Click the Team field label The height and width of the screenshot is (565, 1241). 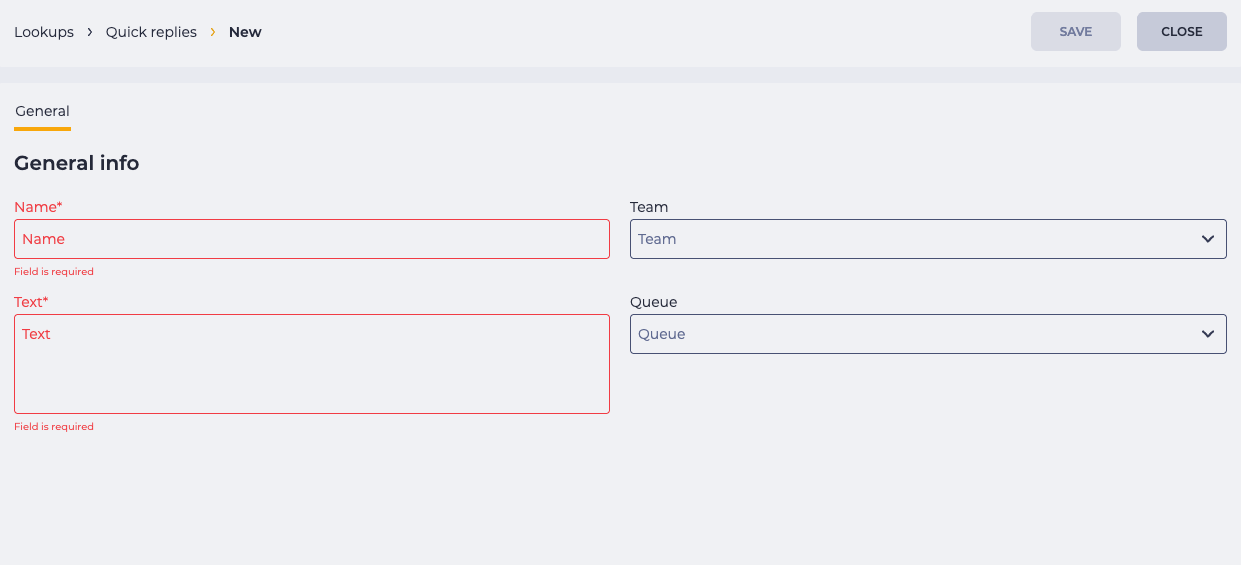[649, 207]
